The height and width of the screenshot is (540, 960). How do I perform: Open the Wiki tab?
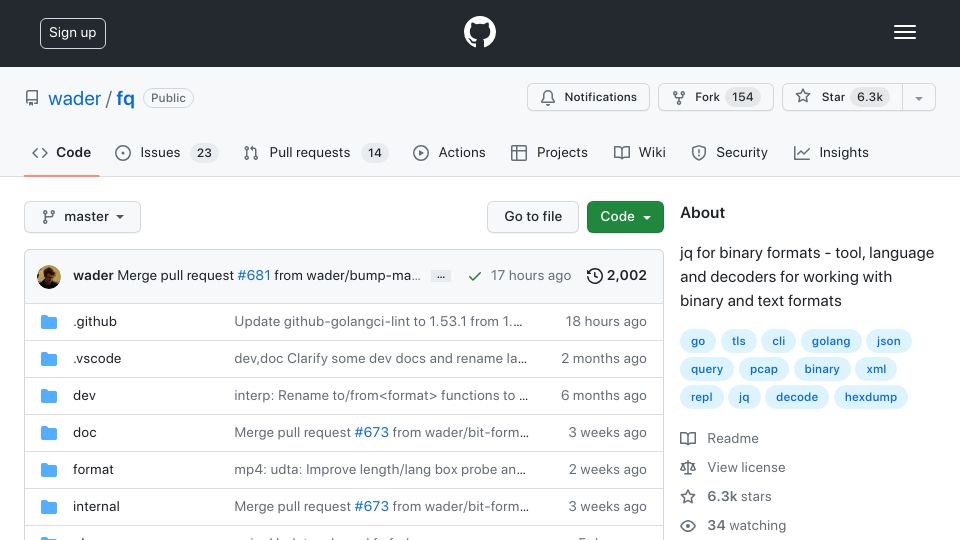coord(639,152)
